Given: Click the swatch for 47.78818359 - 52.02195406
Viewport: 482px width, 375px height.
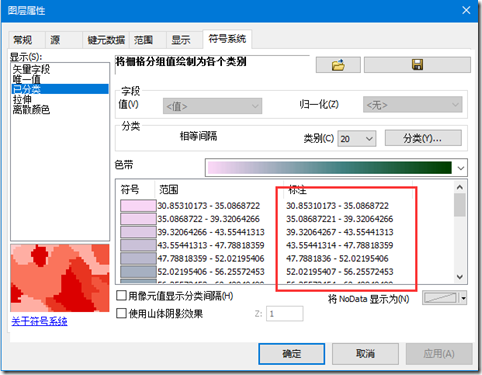Looking at the screenshot, I should pos(138,258).
